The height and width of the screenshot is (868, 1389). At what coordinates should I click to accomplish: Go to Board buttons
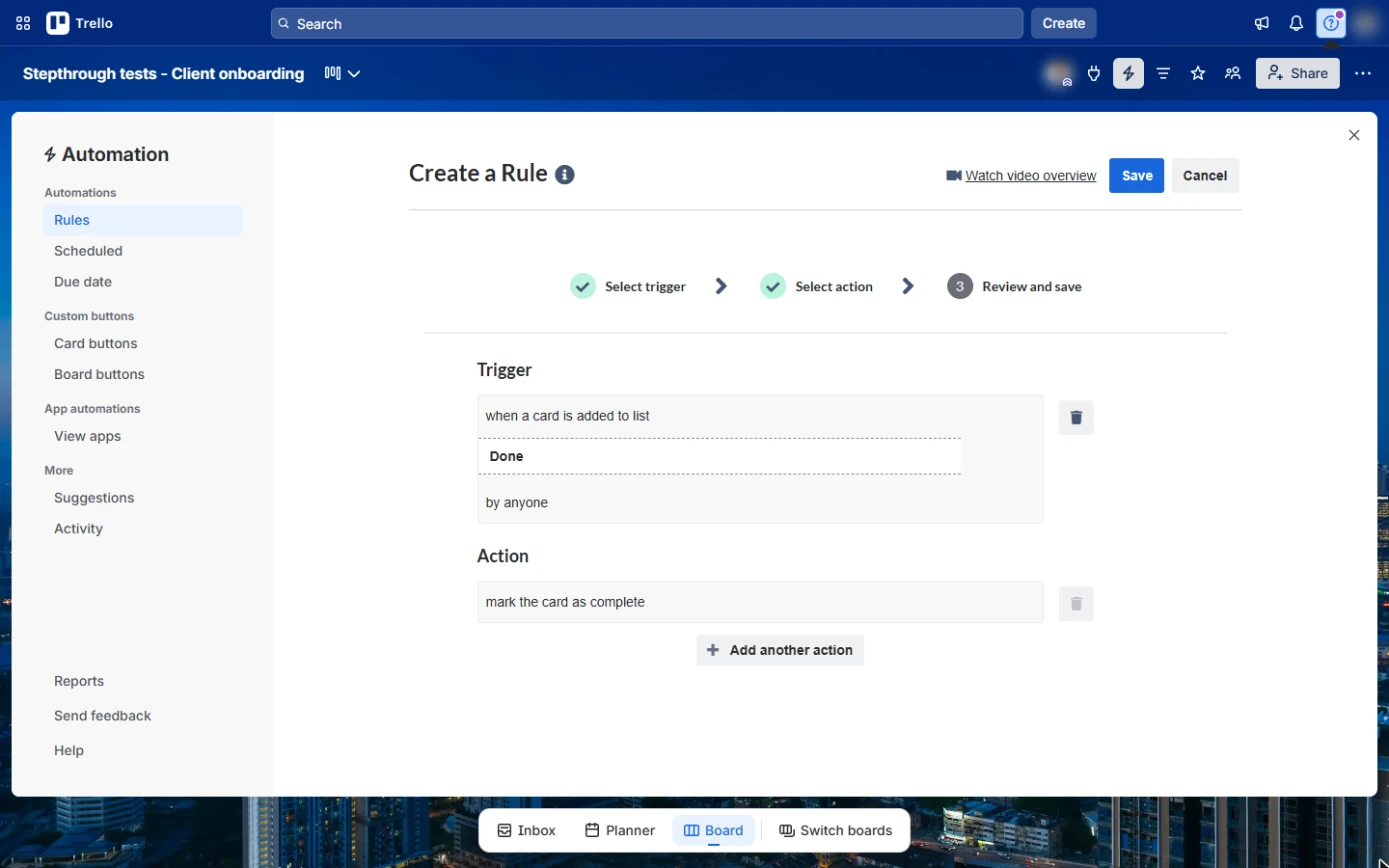click(142, 374)
